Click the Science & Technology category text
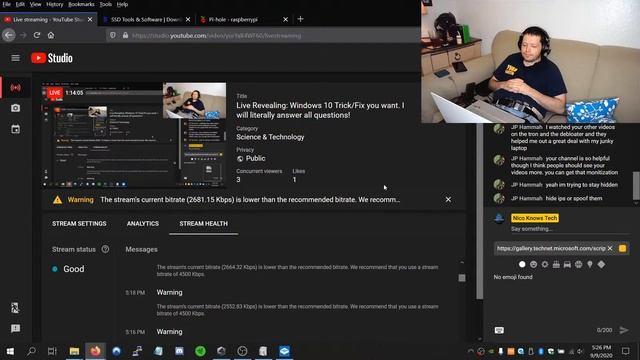The image size is (640, 360). (x=270, y=137)
